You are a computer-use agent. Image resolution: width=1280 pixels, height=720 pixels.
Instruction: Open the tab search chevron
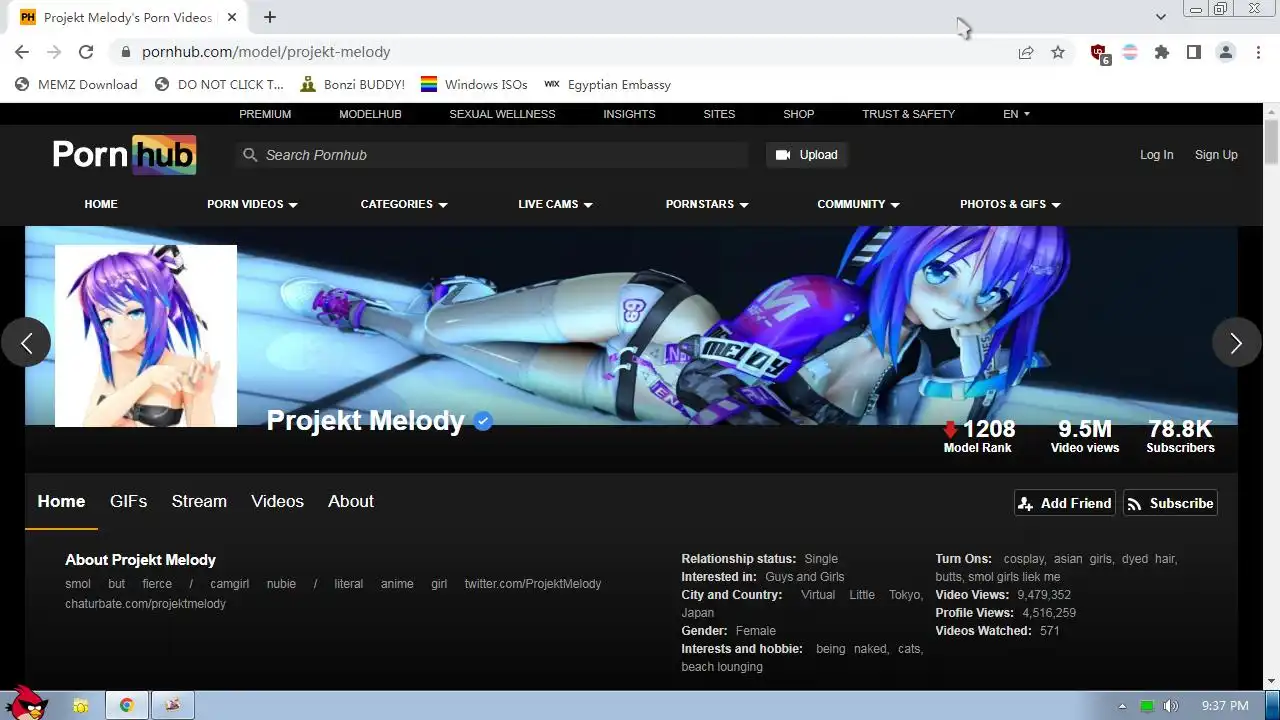click(1160, 17)
